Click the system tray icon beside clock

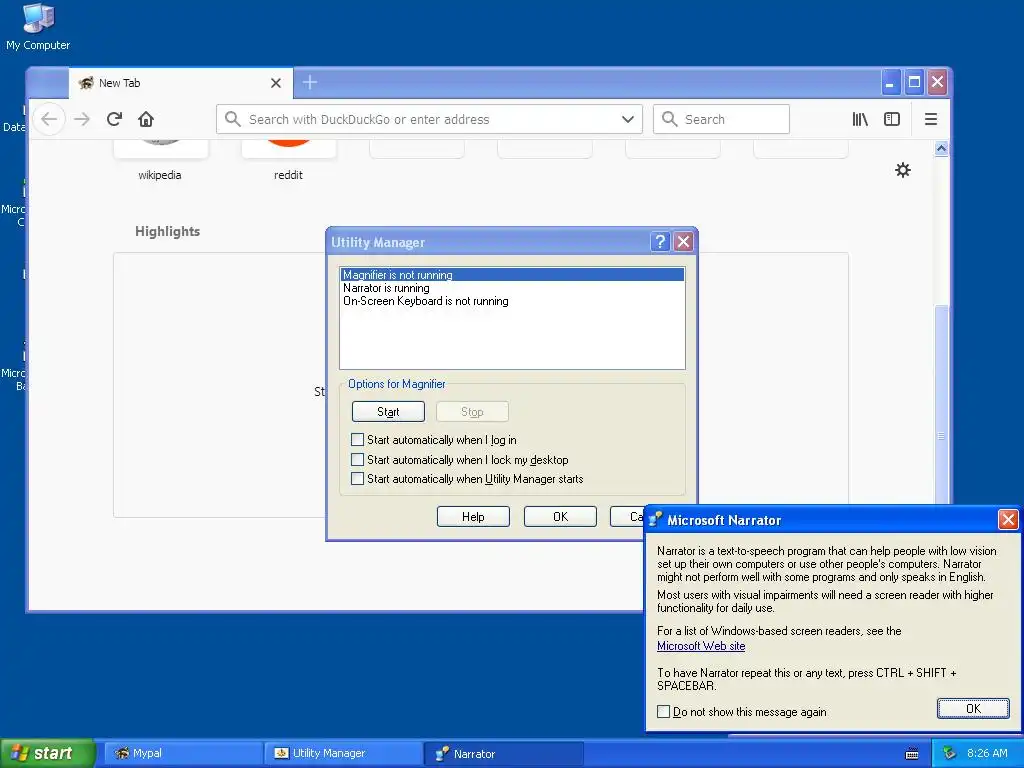pos(949,753)
